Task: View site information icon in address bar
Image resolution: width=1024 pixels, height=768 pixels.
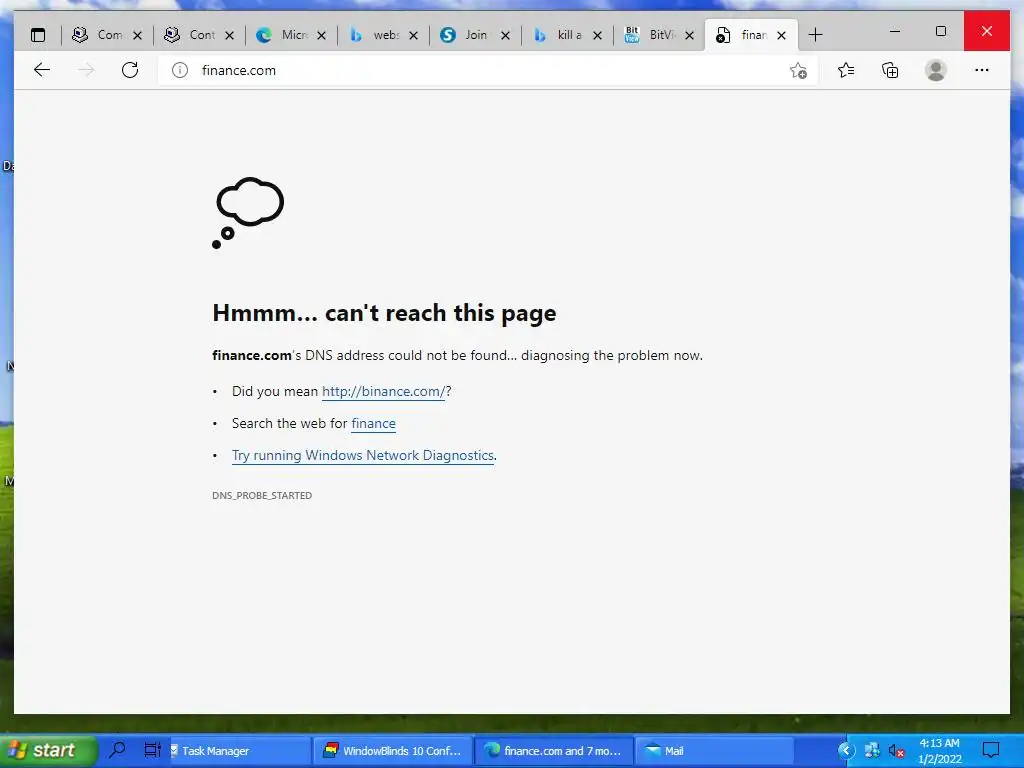Action: click(x=180, y=70)
